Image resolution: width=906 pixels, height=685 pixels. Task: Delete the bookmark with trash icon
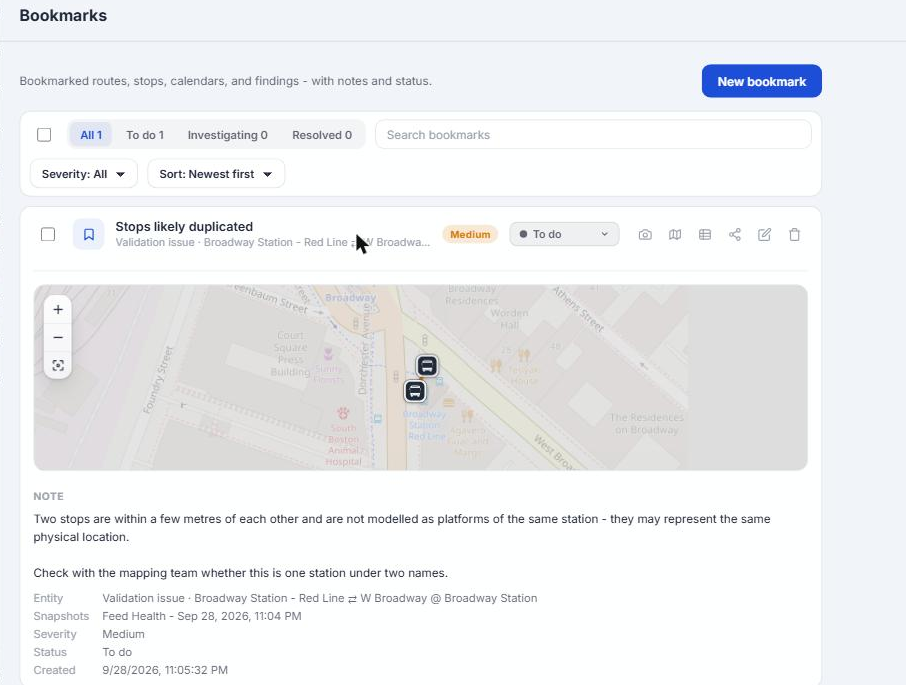pyautogui.click(x=794, y=234)
